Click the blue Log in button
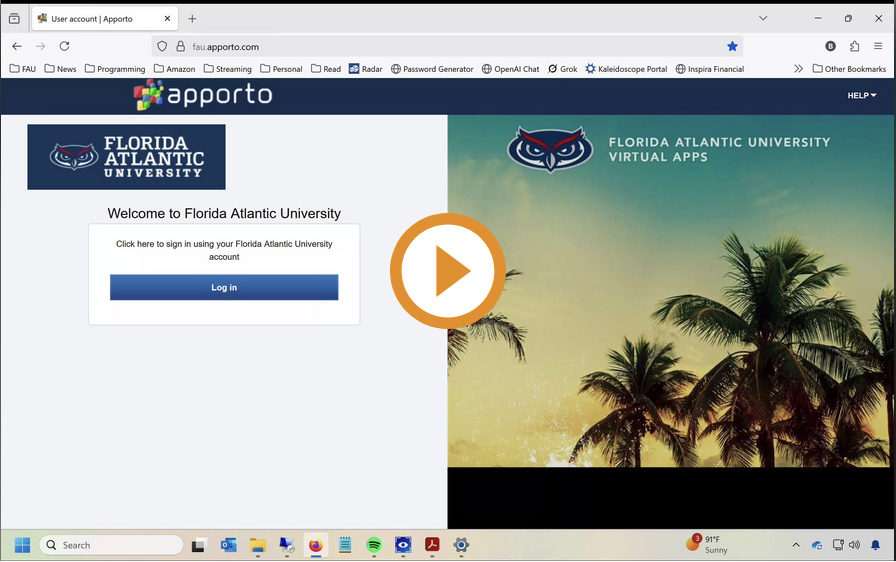896x562 pixels. (224, 287)
